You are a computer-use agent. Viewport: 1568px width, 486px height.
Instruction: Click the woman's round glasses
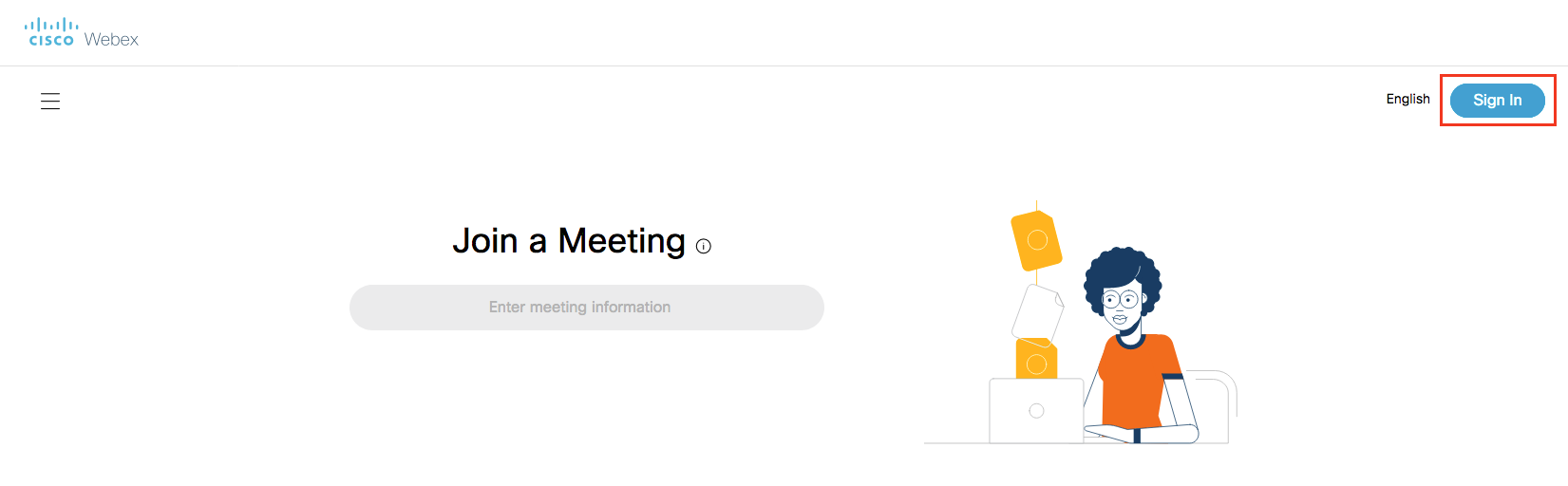[1122, 301]
